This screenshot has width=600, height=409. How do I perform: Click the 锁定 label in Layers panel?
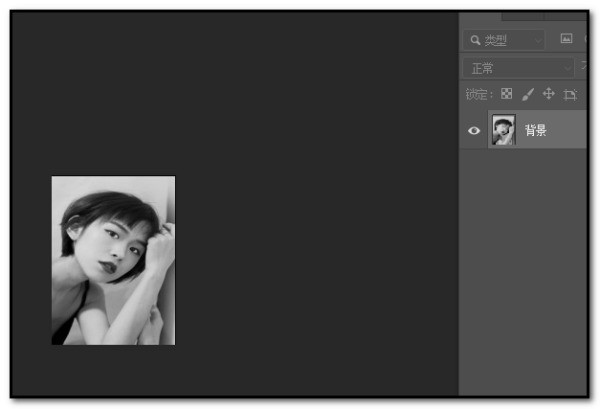tap(478, 94)
